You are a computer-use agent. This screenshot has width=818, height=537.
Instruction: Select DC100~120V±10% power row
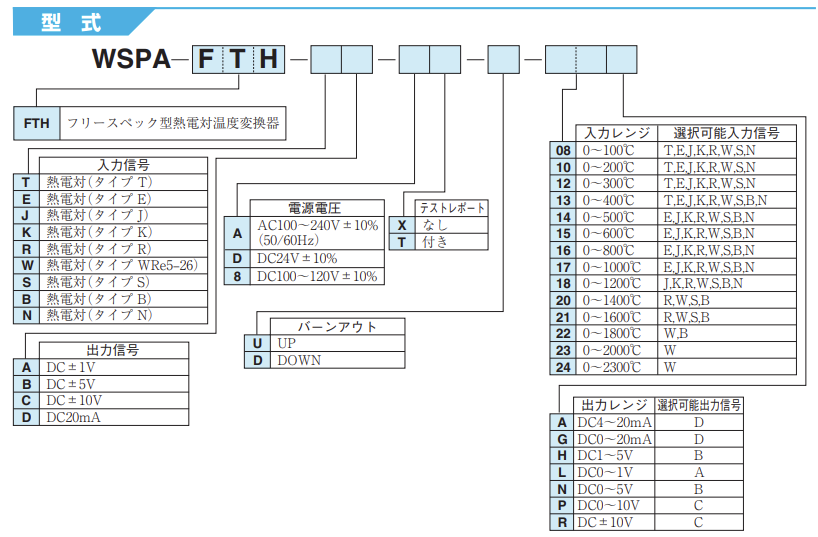tap(305, 276)
